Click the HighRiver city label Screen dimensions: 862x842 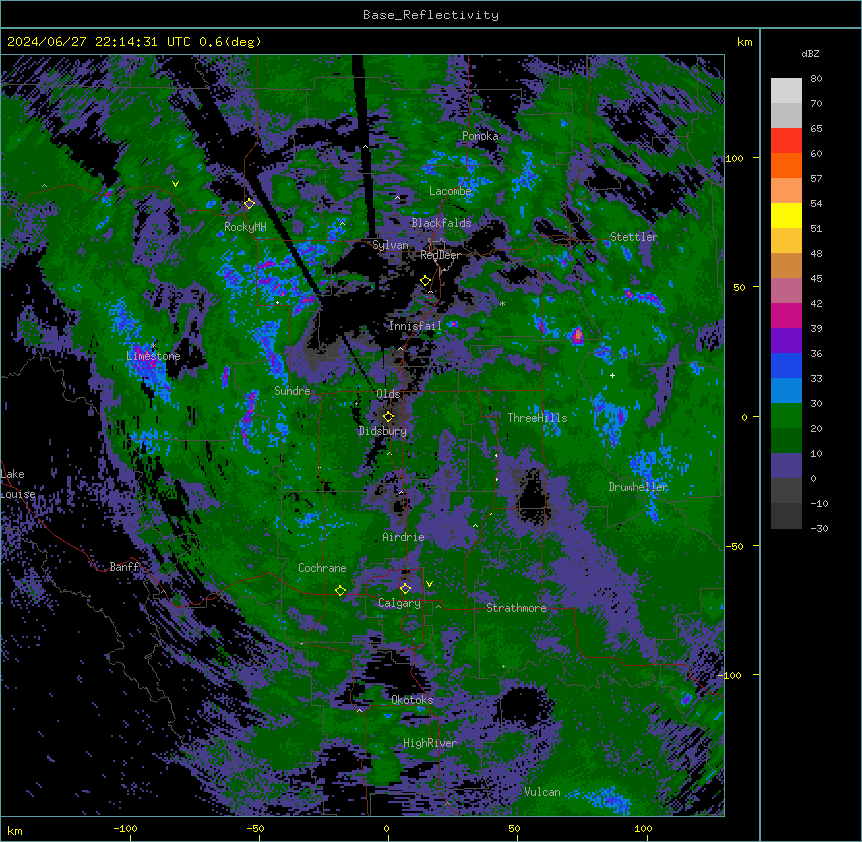[x=430, y=743]
